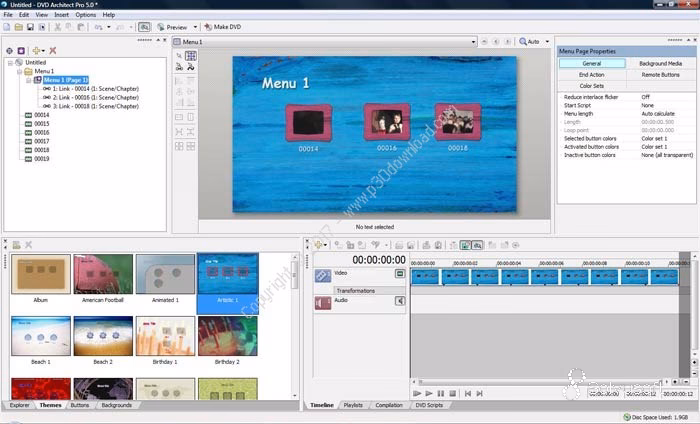Click the Menu 1 title text on canvas
The height and width of the screenshot is (424, 700).
(285, 83)
